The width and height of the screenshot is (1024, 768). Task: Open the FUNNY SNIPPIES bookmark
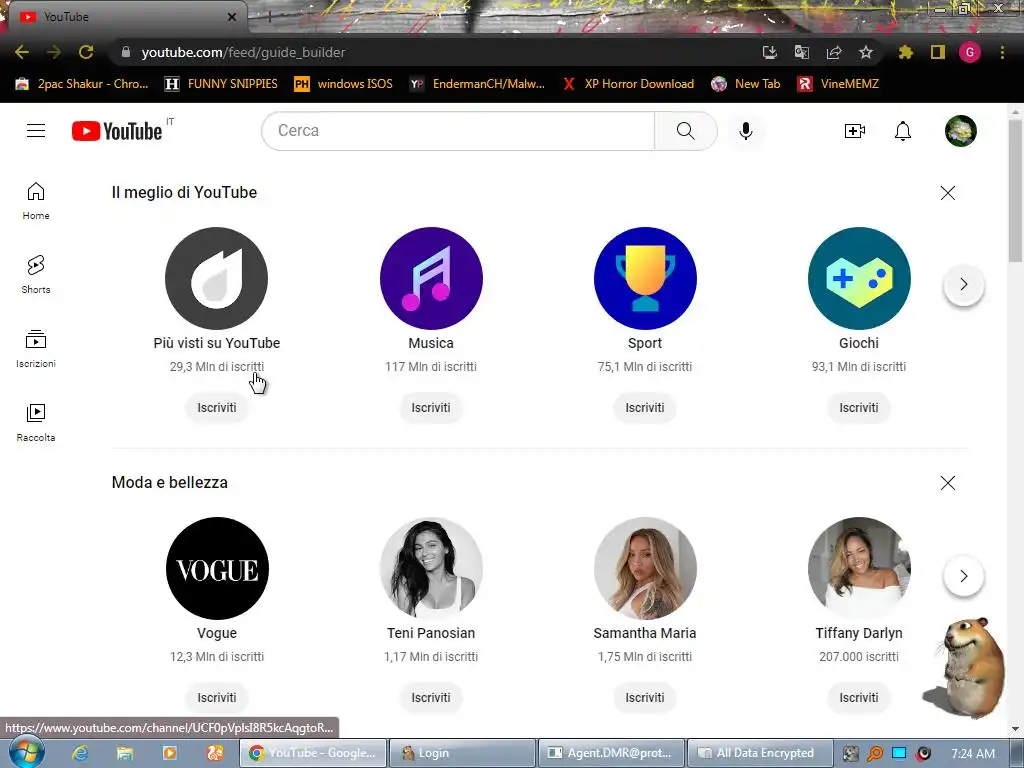221,84
